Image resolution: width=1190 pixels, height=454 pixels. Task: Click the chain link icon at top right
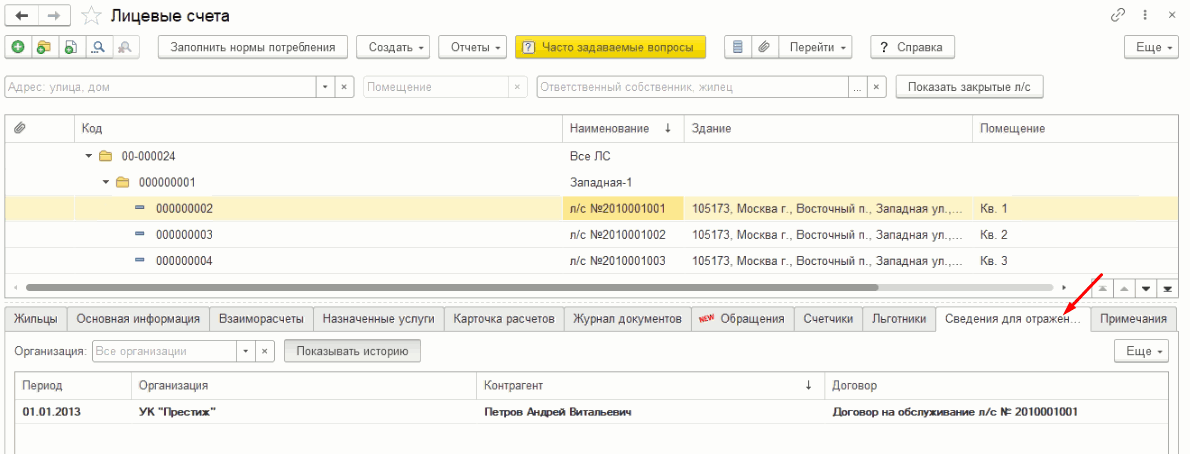coord(1118,16)
